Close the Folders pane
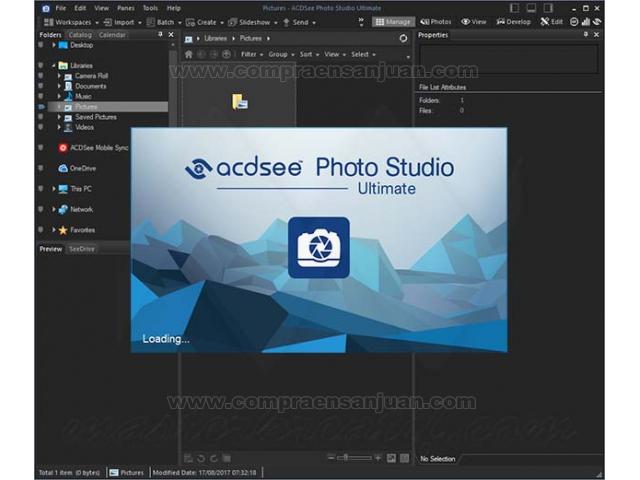This screenshot has width=640, height=480. 171,35
